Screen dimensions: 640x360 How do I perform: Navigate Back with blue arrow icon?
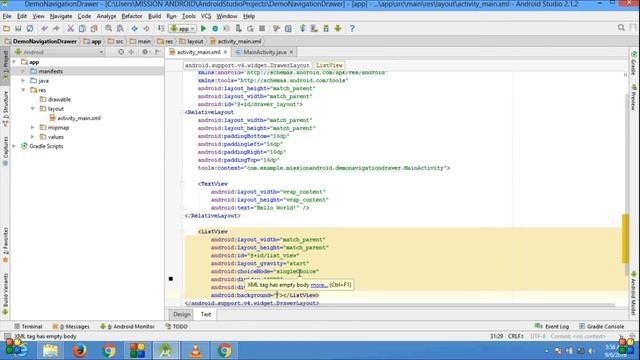tap(134, 29)
